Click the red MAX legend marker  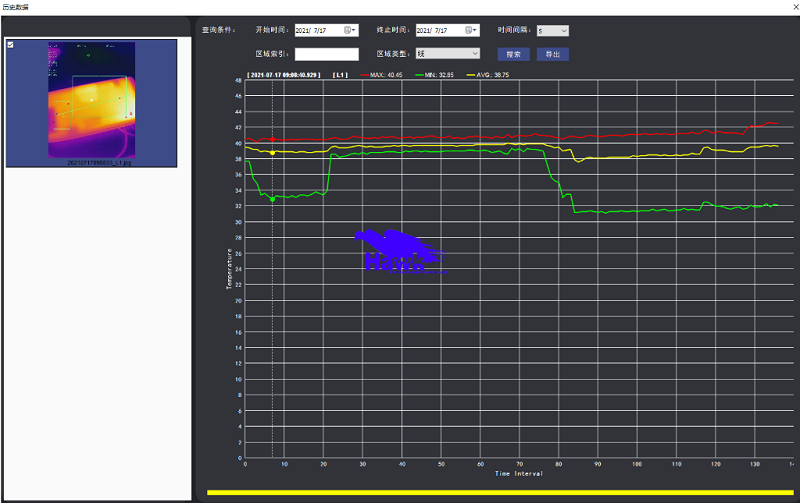click(x=363, y=75)
